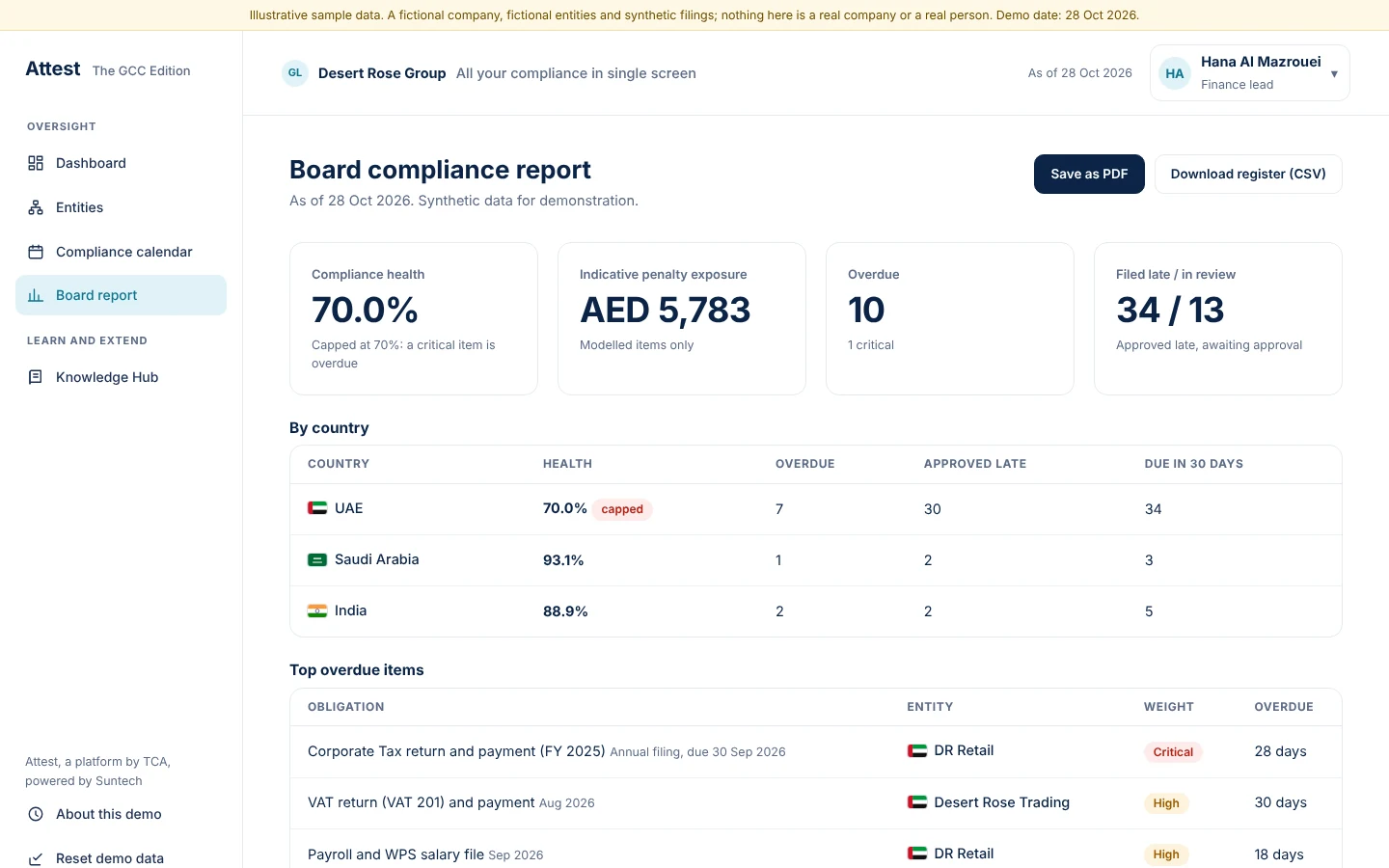The height and width of the screenshot is (868, 1389).
Task: Click the Desert Rose Trading entity name
Action: coord(1002,802)
